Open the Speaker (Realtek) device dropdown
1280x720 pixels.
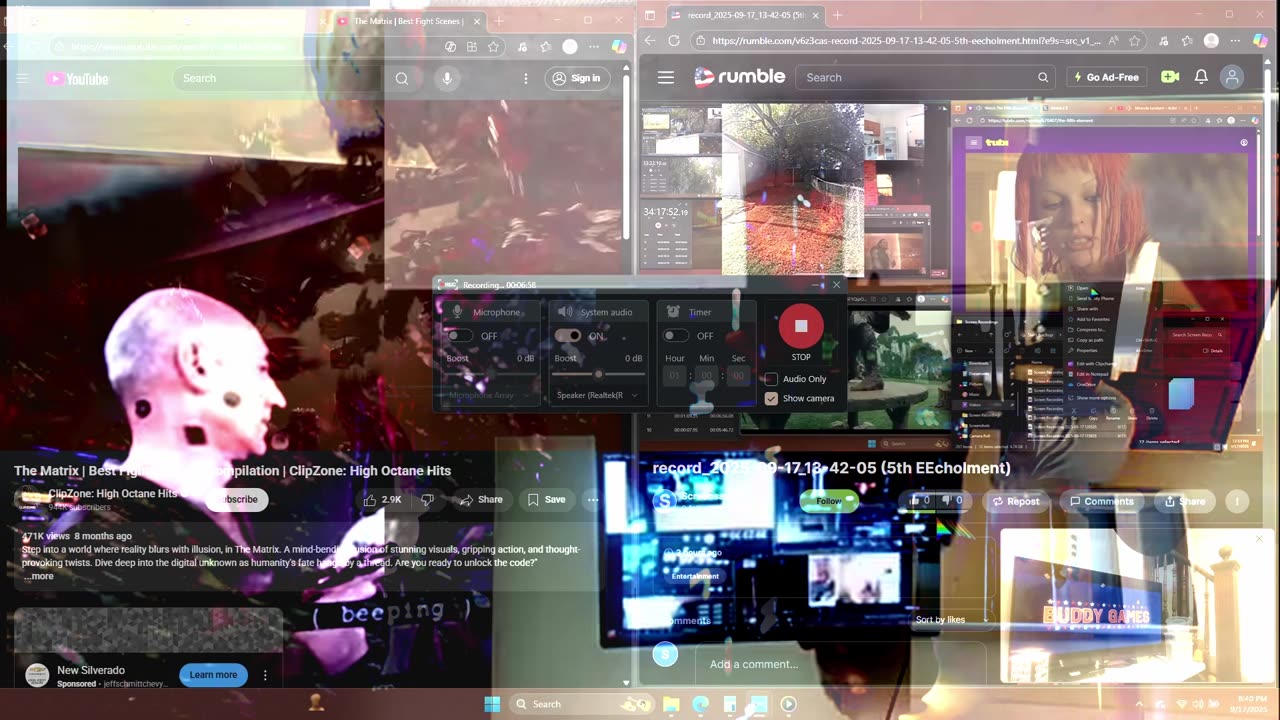pyautogui.click(x=597, y=395)
